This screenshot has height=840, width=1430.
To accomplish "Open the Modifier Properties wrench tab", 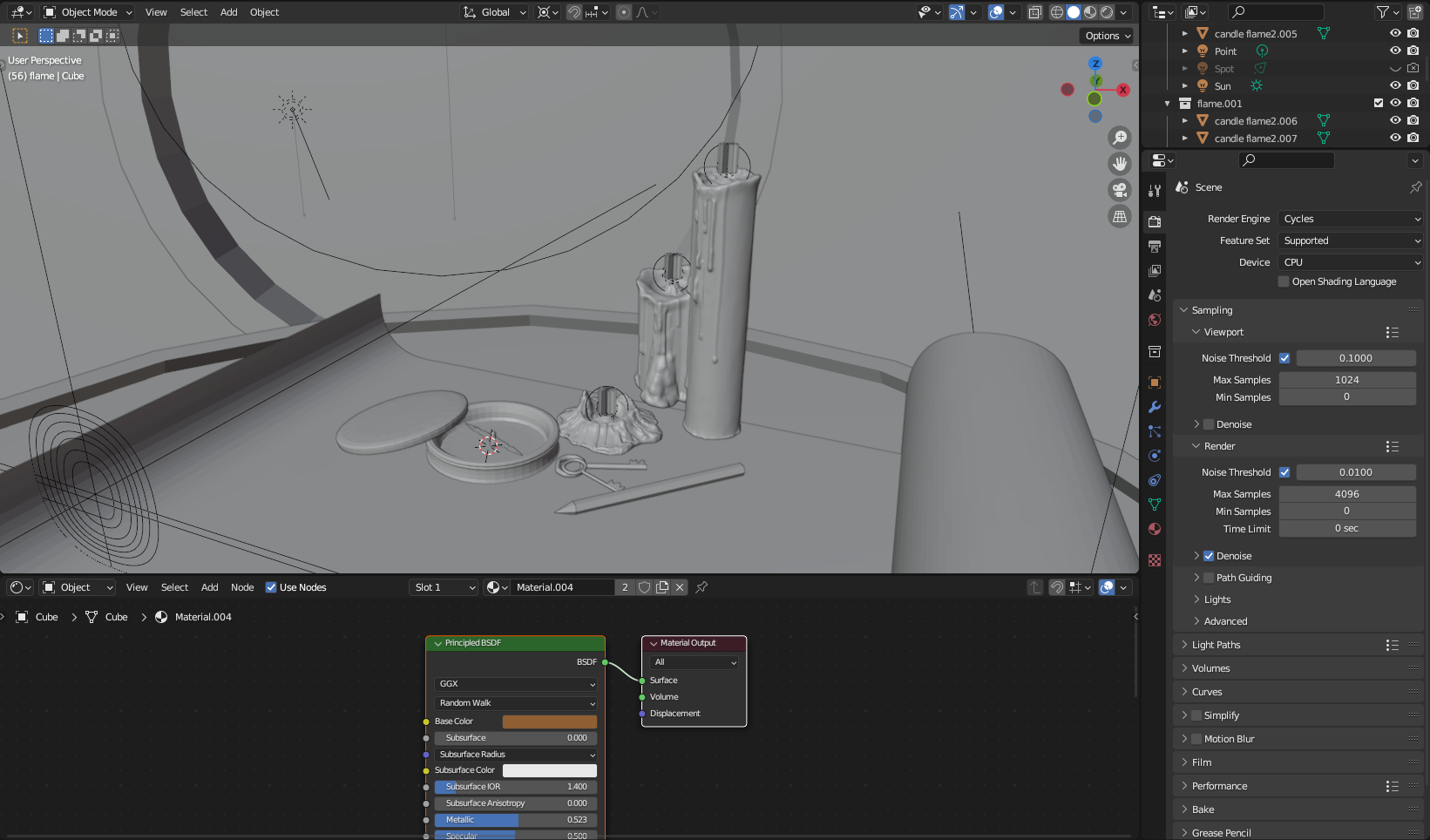I will [x=1154, y=407].
